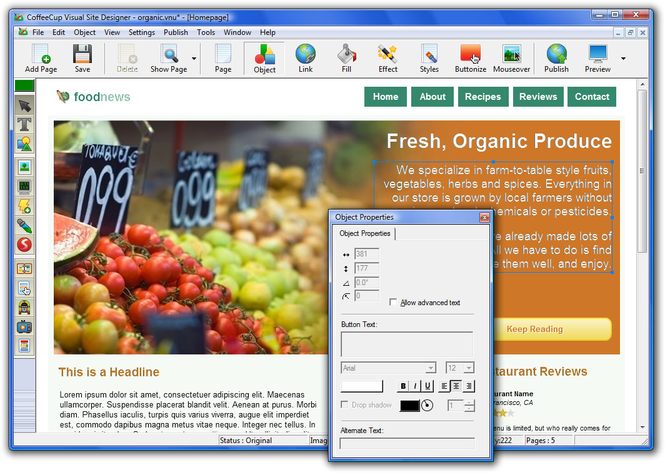Toggle Underline in Object Properties
The width and height of the screenshot is (665, 473).
(427, 386)
